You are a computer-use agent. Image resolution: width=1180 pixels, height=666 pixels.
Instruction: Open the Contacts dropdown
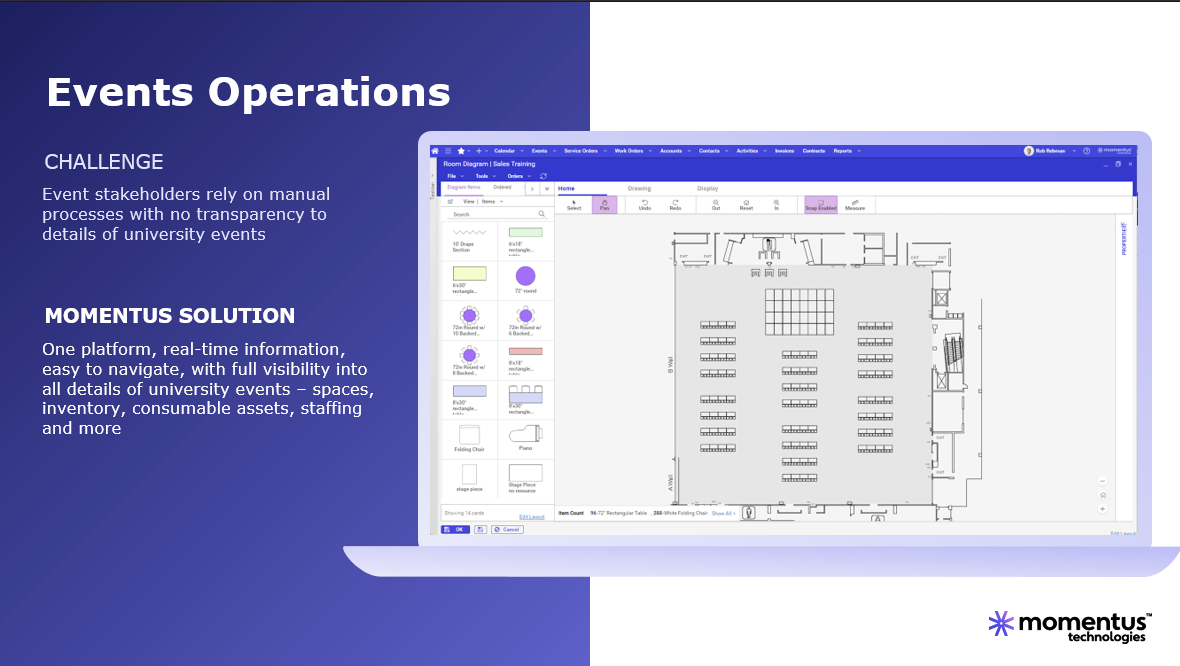[713, 151]
